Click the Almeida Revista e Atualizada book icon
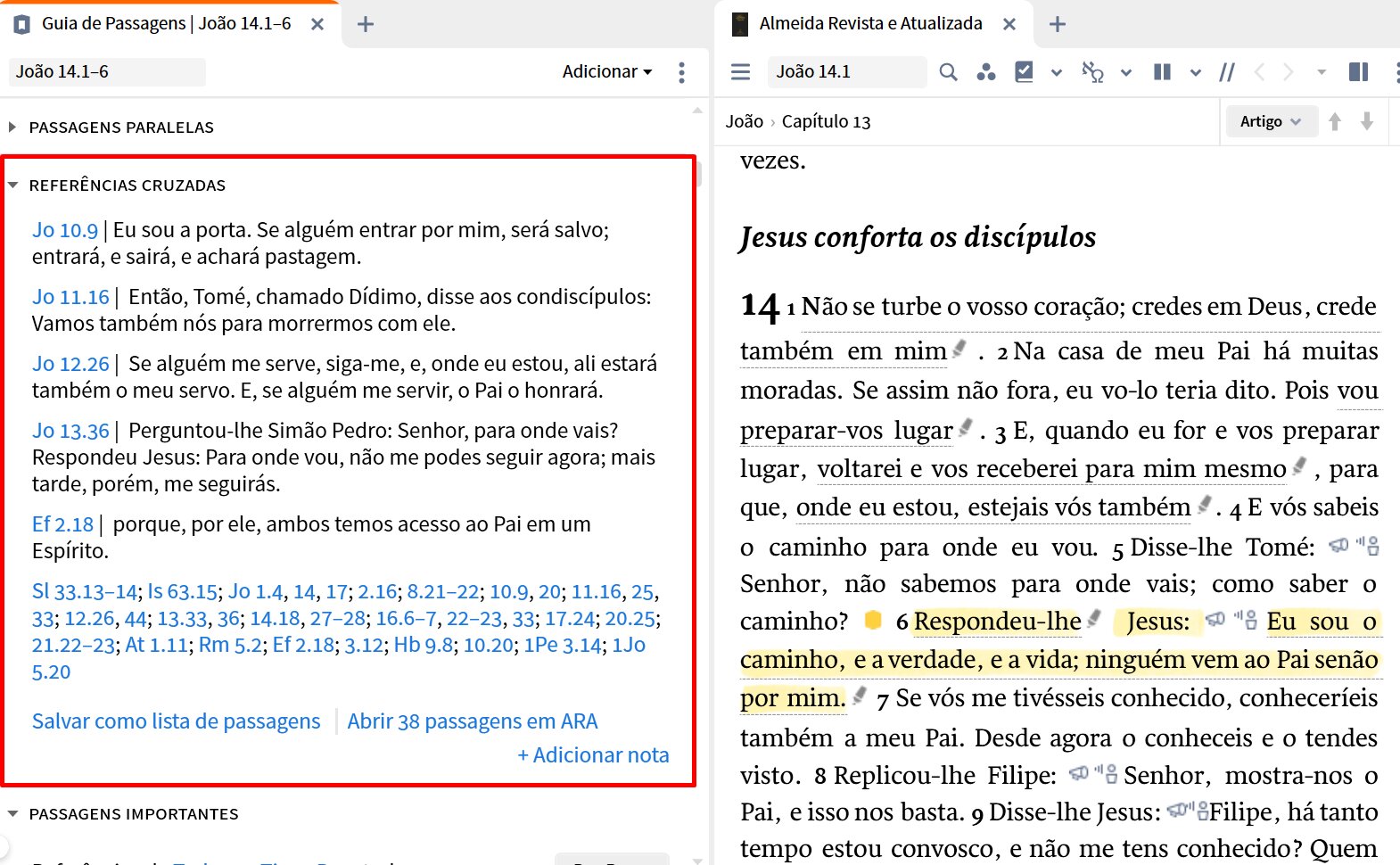This screenshot has height=865, width=1400. click(739, 24)
